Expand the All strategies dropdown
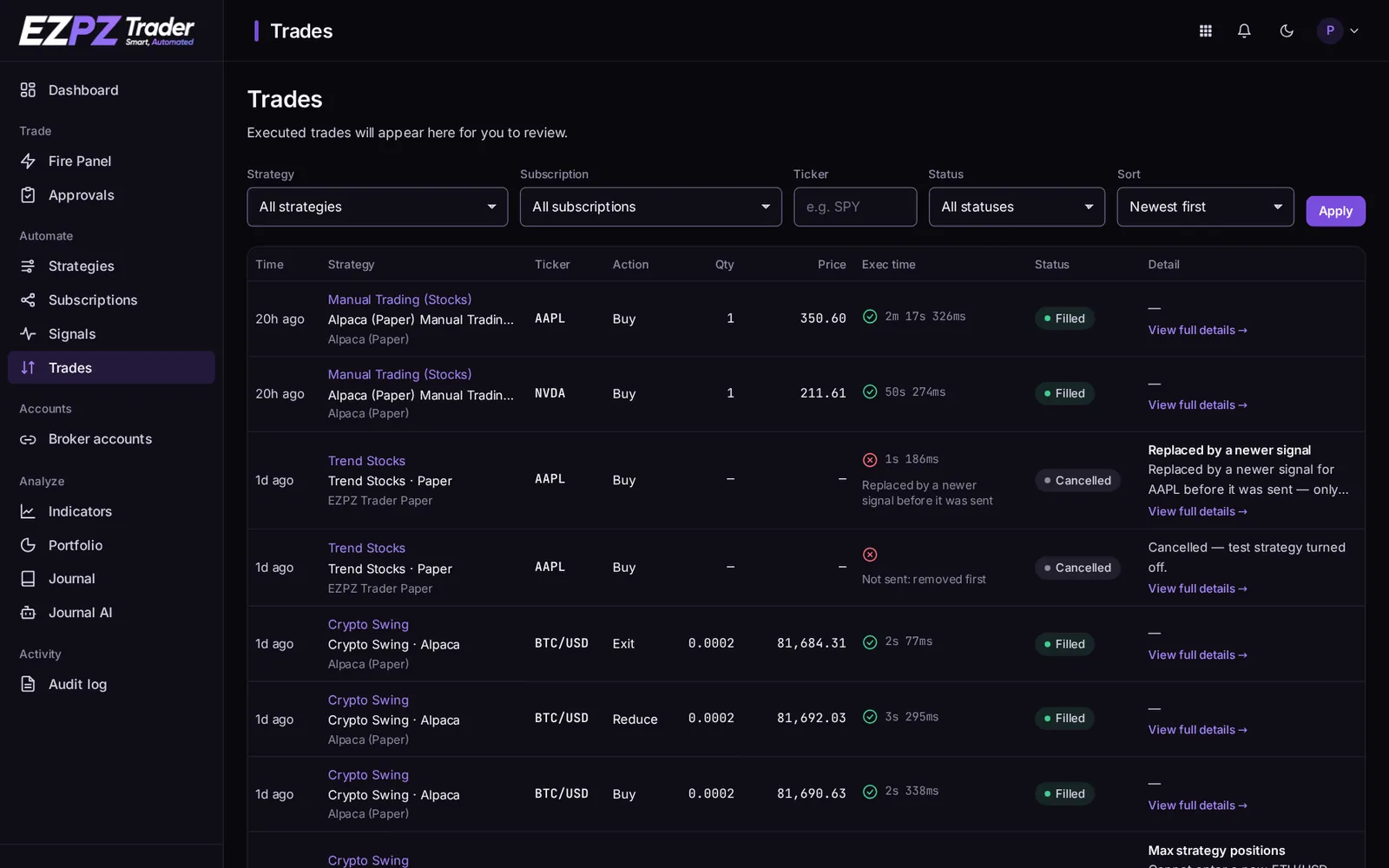The width and height of the screenshot is (1389, 868). pos(378,207)
